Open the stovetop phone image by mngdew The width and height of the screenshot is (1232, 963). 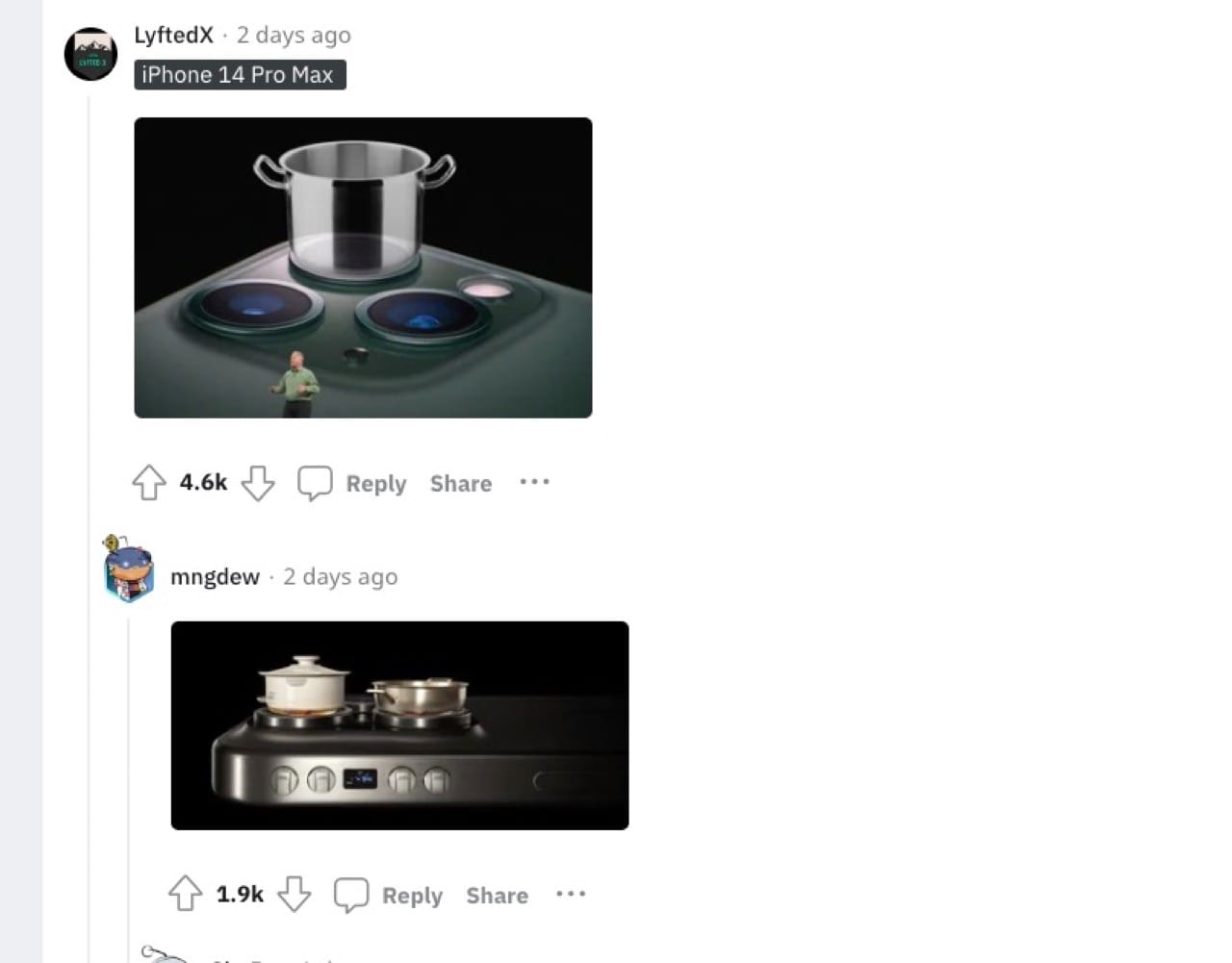399,725
